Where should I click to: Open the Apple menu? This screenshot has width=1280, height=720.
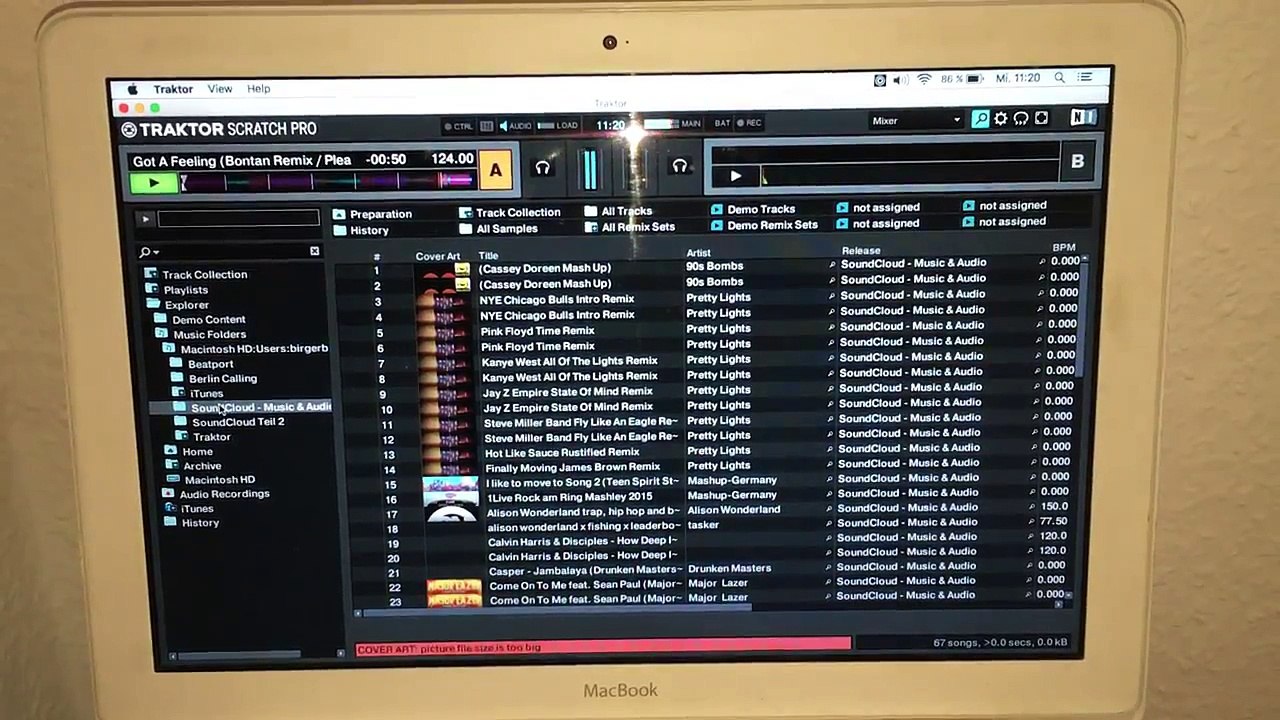pyautogui.click(x=132, y=89)
